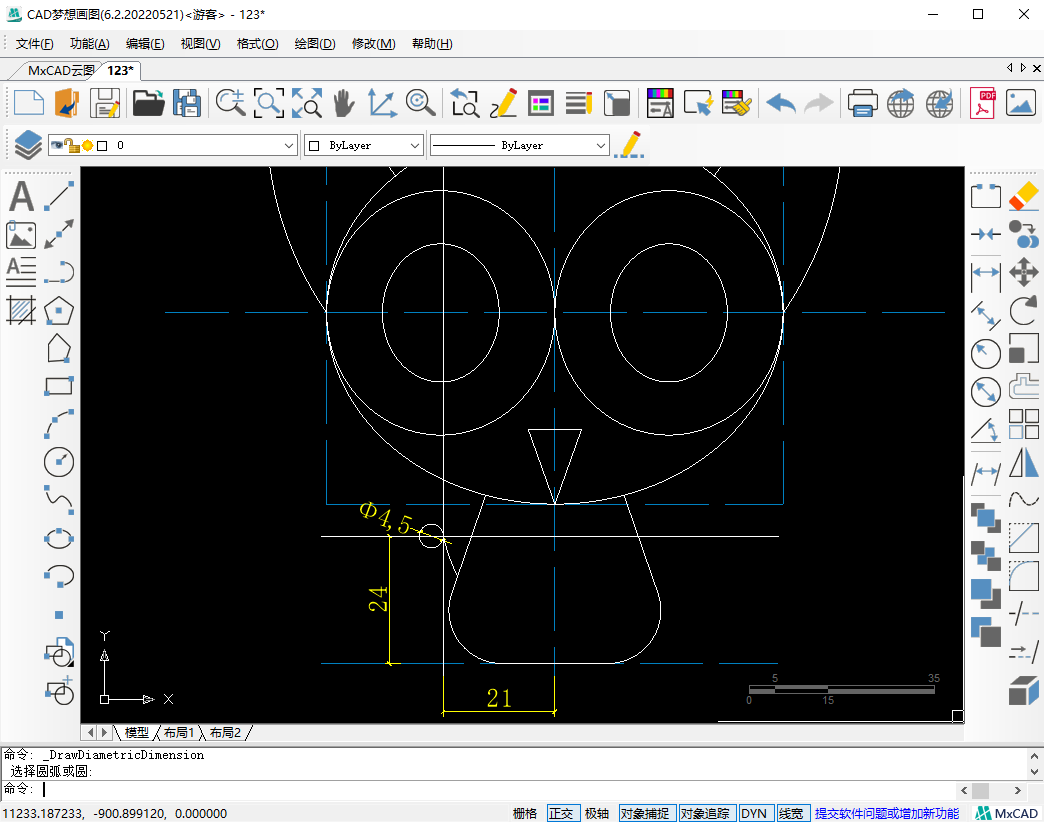Select the Eraser delete tool
The image size is (1044, 822).
(1023, 197)
